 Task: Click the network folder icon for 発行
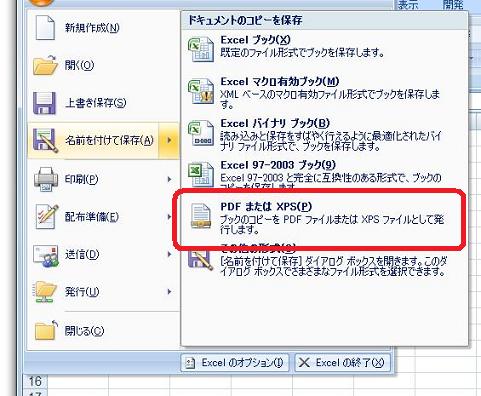[x=45, y=292]
